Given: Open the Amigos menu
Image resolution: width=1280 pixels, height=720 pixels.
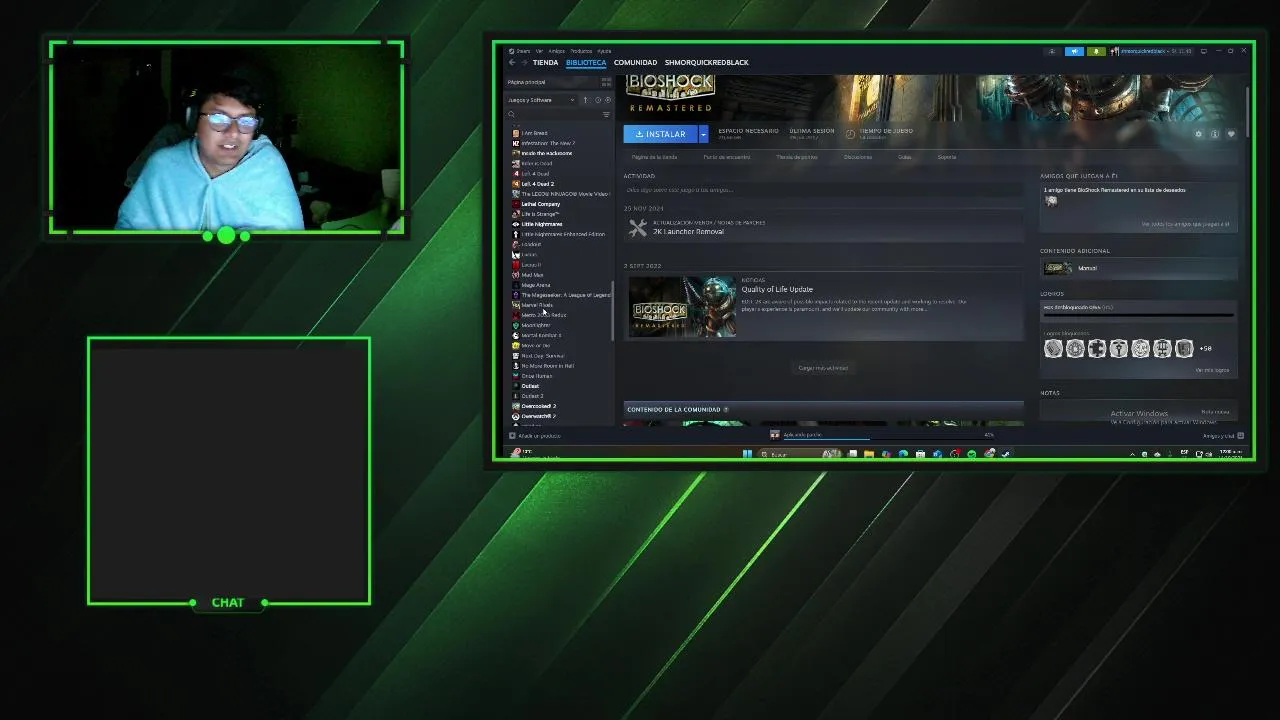Looking at the screenshot, I should 556,51.
